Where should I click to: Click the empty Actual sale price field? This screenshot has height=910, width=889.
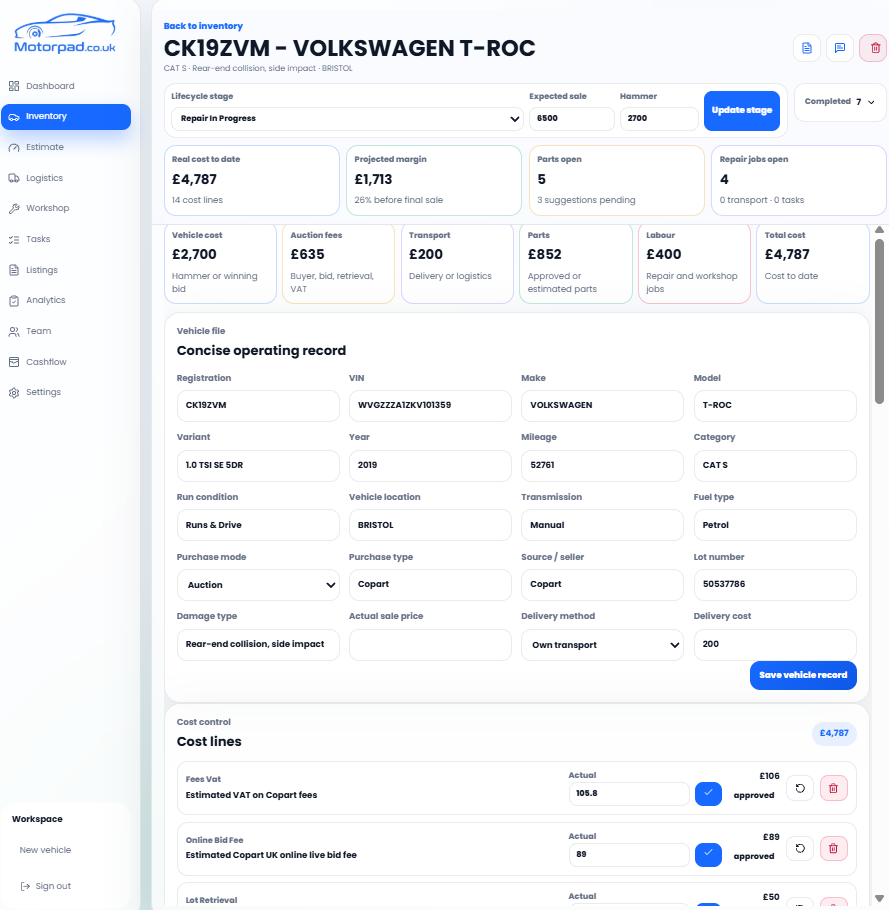[430, 645]
